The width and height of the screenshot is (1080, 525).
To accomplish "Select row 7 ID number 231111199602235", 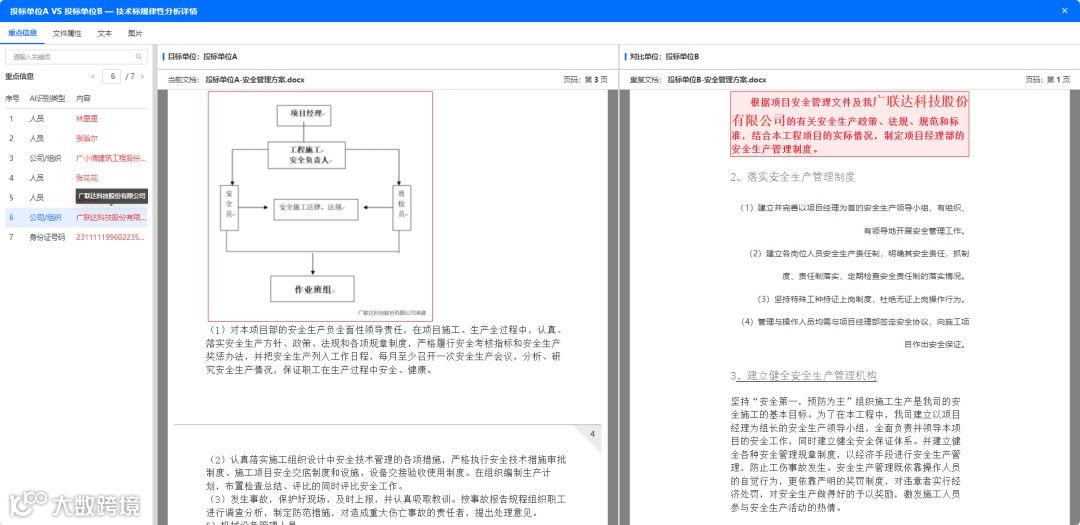I will [74, 237].
